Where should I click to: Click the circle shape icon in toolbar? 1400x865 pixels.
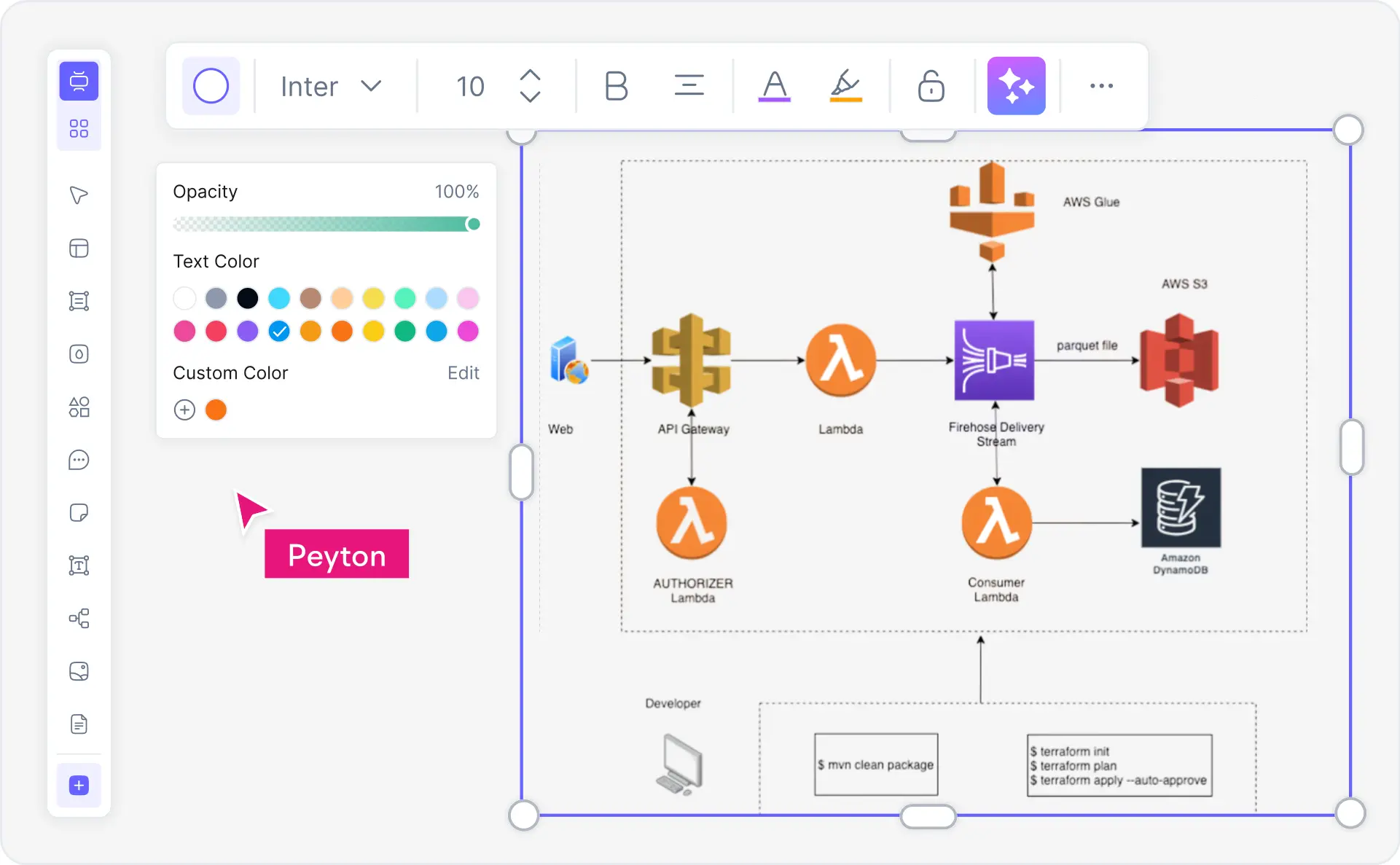point(211,86)
